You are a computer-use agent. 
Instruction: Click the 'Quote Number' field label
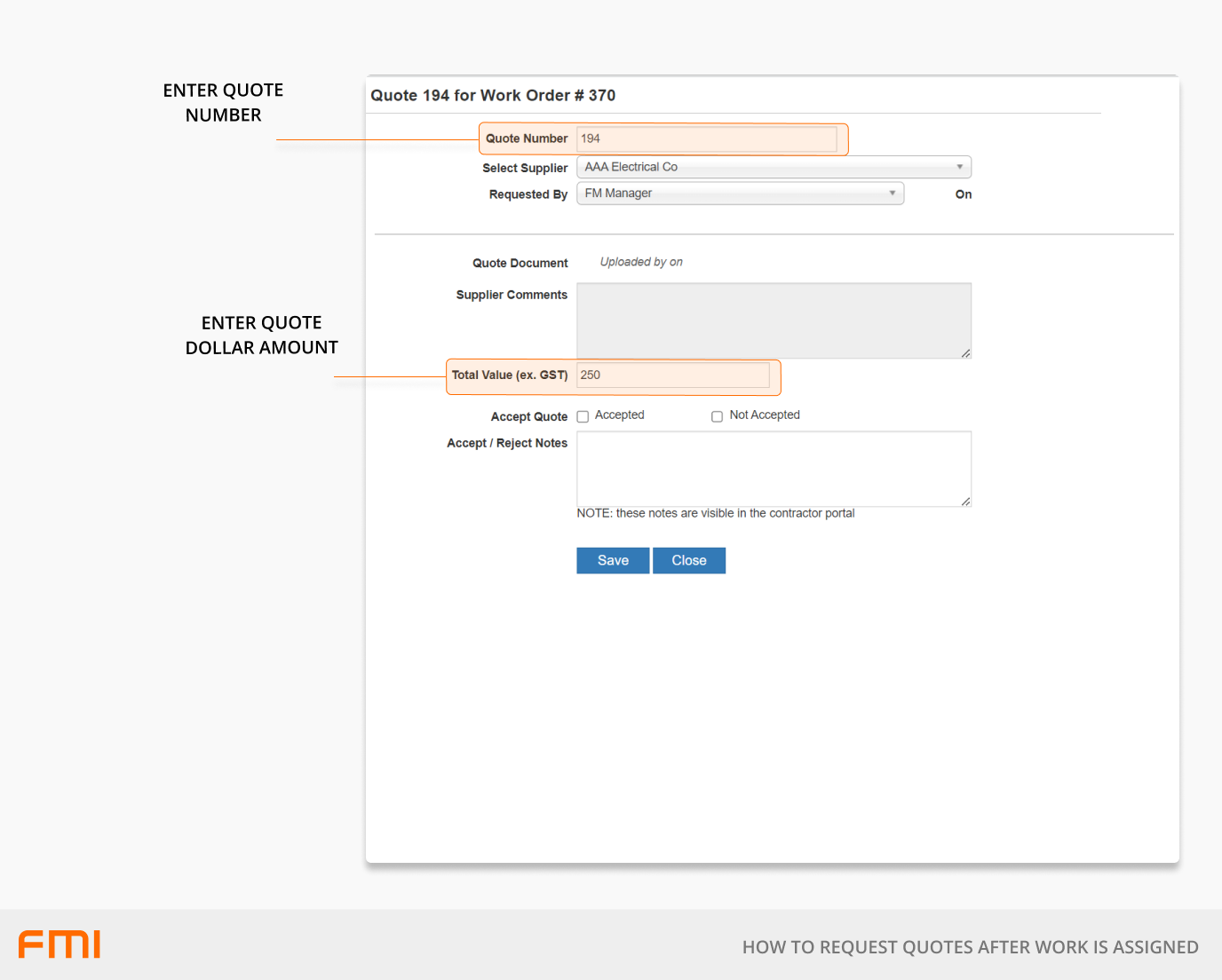click(x=526, y=138)
